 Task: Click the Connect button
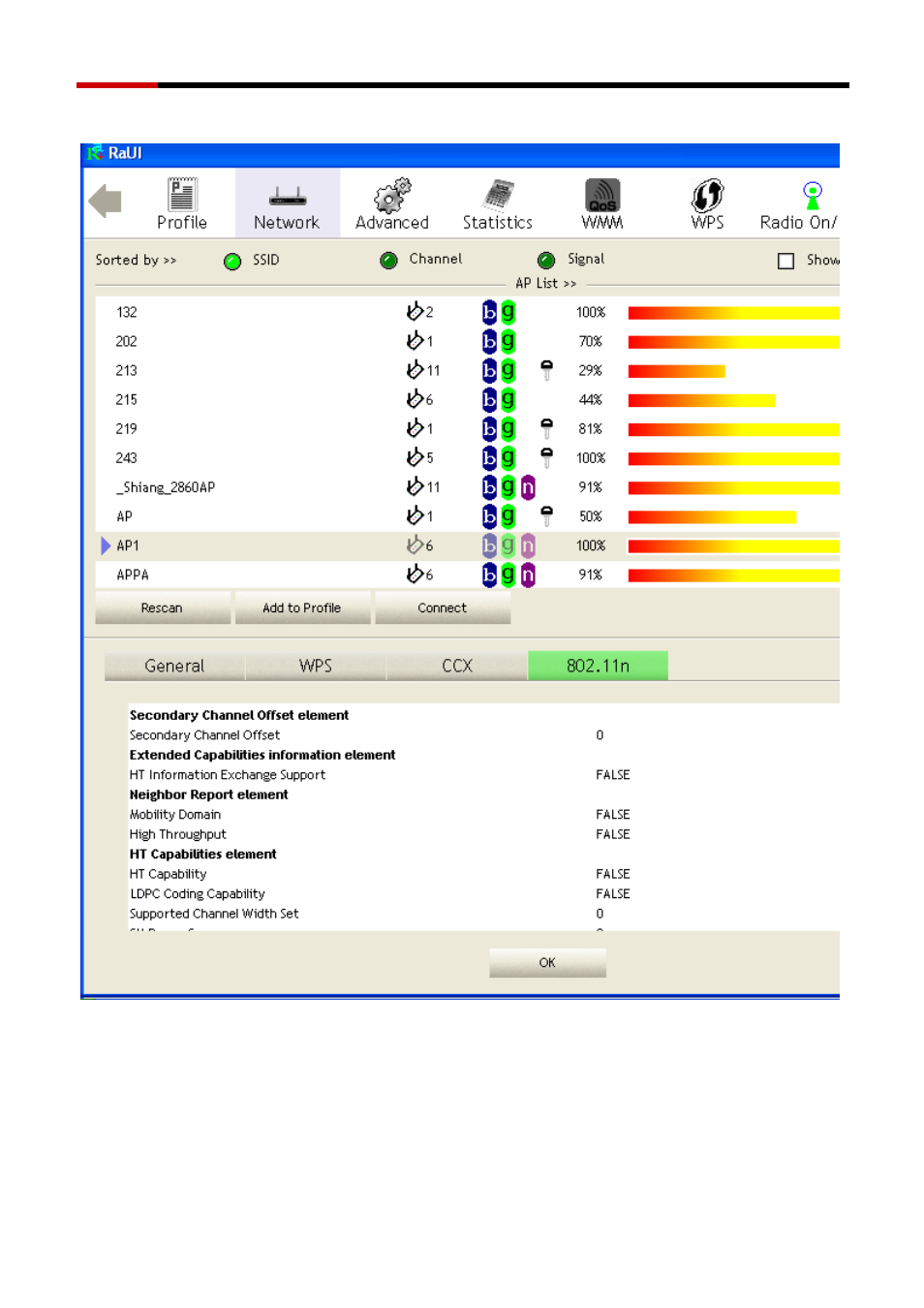(x=443, y=607)
